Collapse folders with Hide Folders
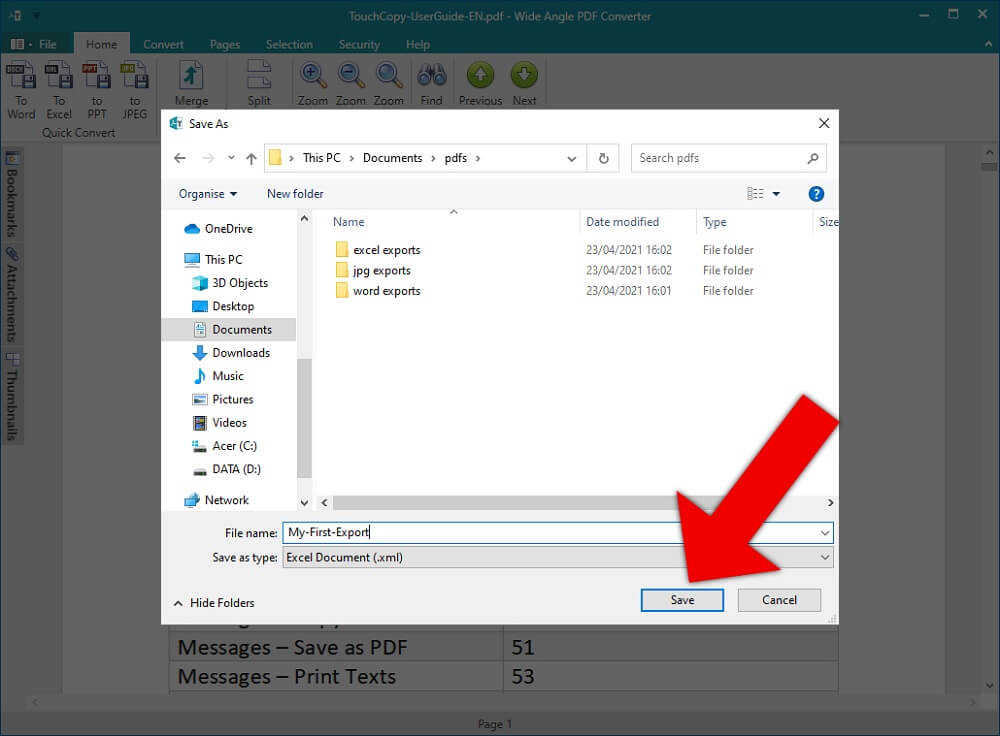 (x=213, y=603)
